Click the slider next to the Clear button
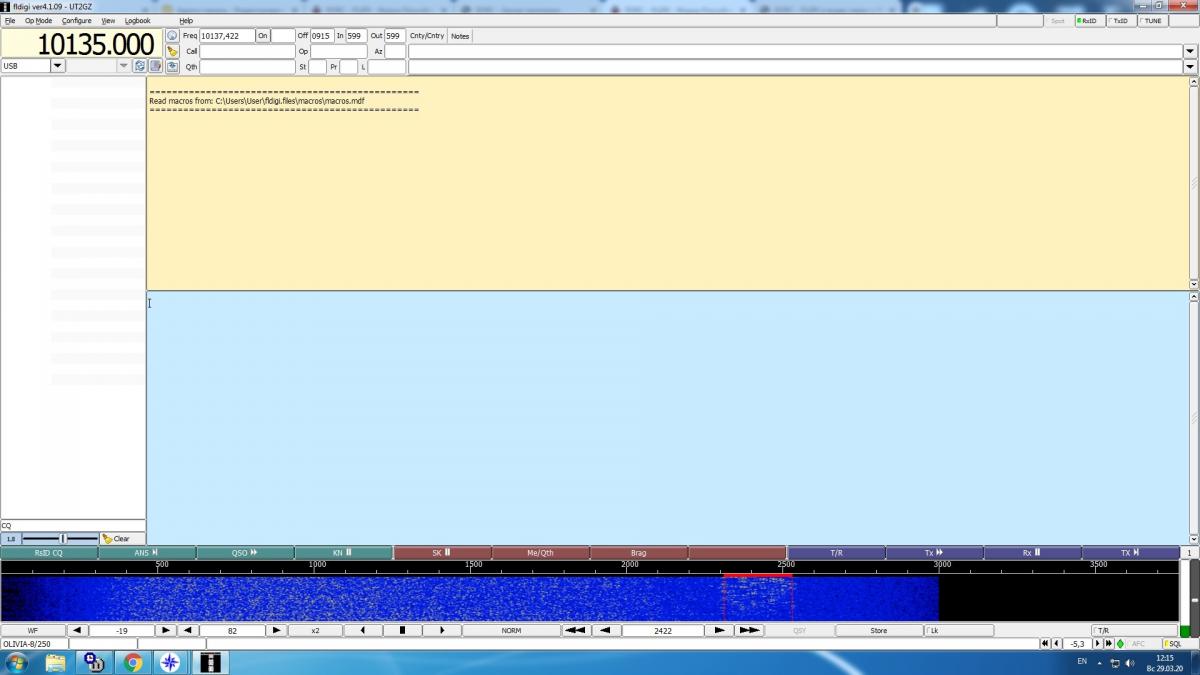The image size is (1200, 675). tap(60, 539)
